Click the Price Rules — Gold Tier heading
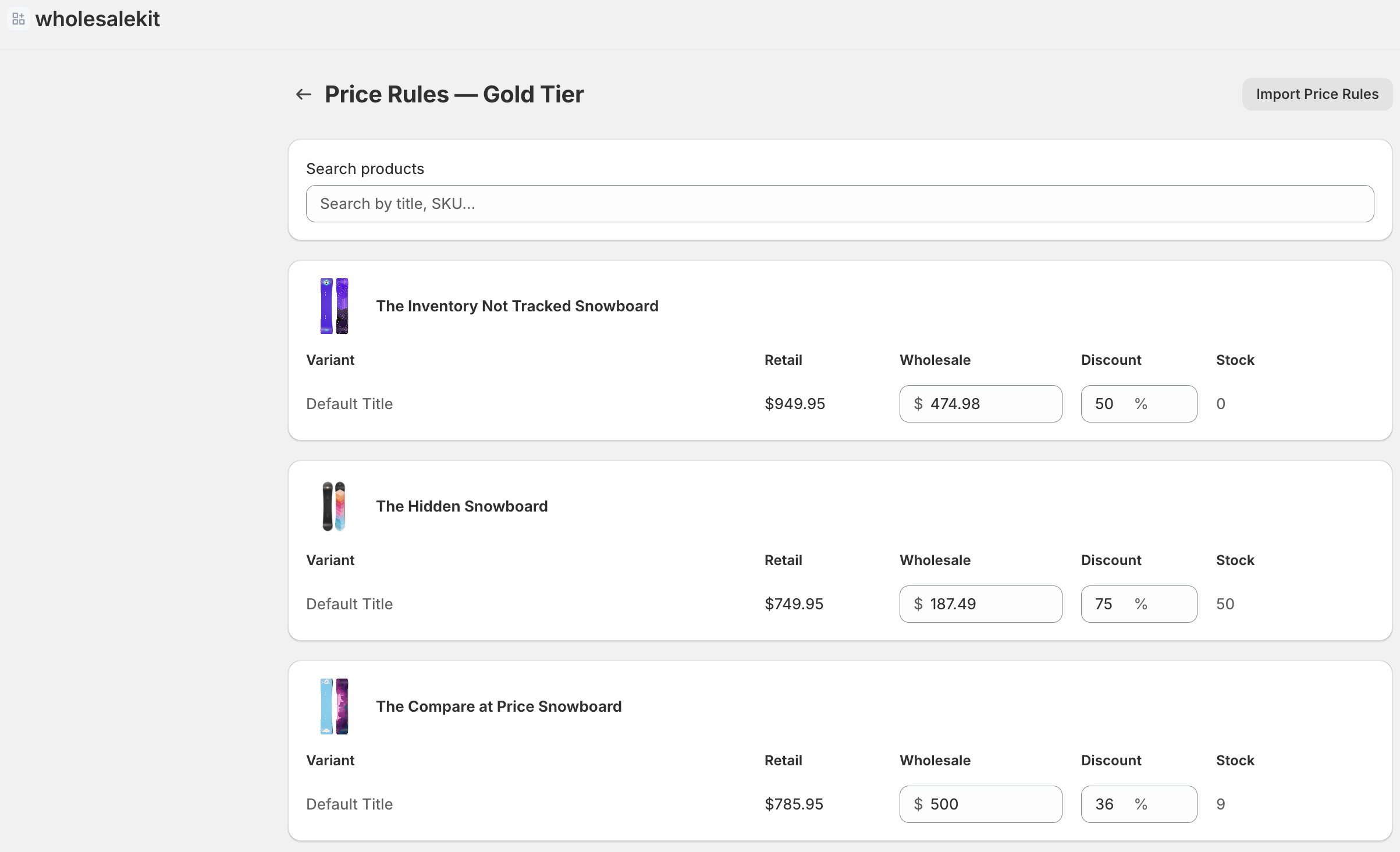The height and width of the screenshot is (852, 1400). point(454,94)
